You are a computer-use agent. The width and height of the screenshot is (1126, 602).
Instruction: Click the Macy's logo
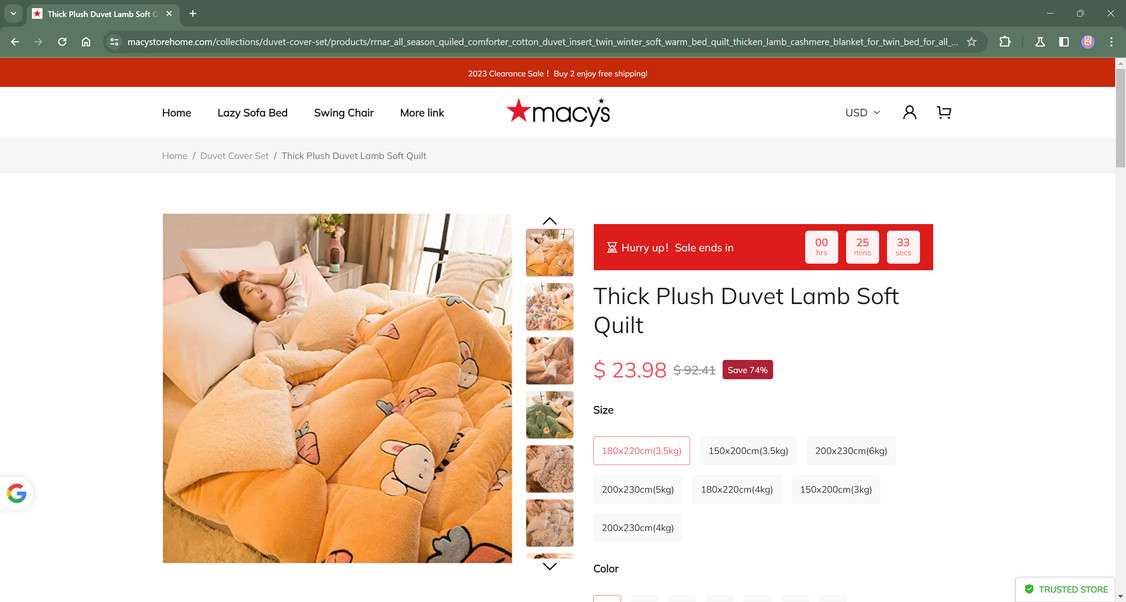tap(558, 112)
